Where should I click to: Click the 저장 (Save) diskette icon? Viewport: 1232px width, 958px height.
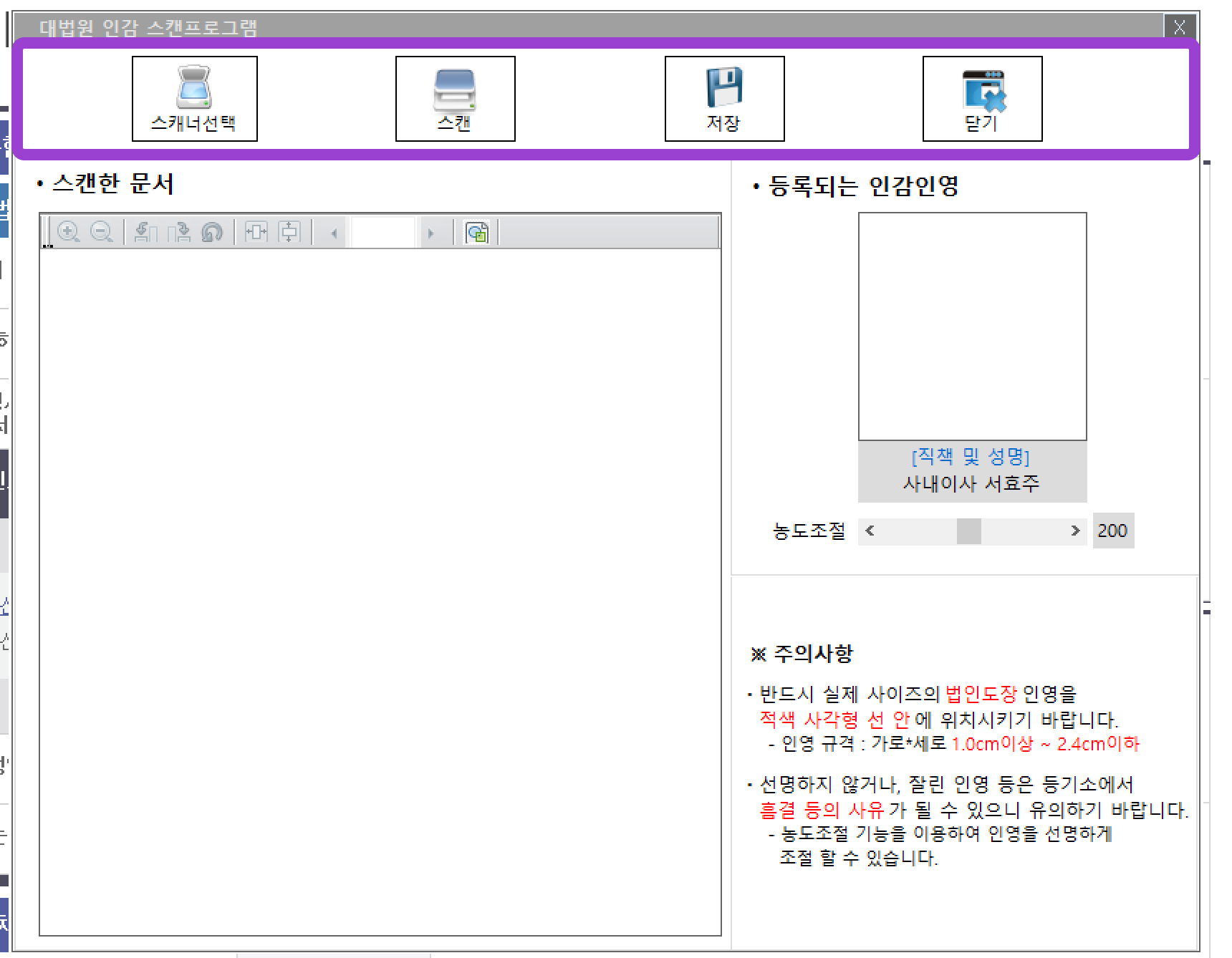click(x=725, y=100)
